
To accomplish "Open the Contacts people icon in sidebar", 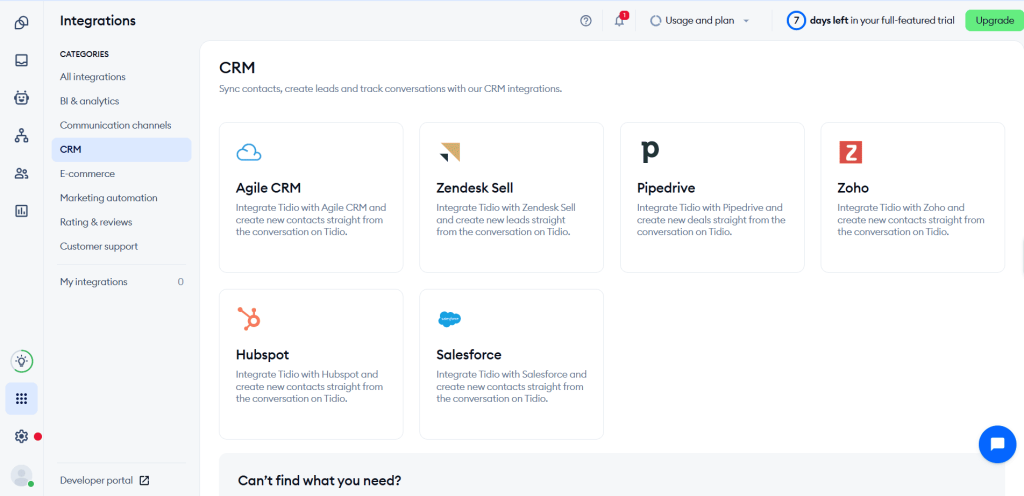I will [22, 174].
